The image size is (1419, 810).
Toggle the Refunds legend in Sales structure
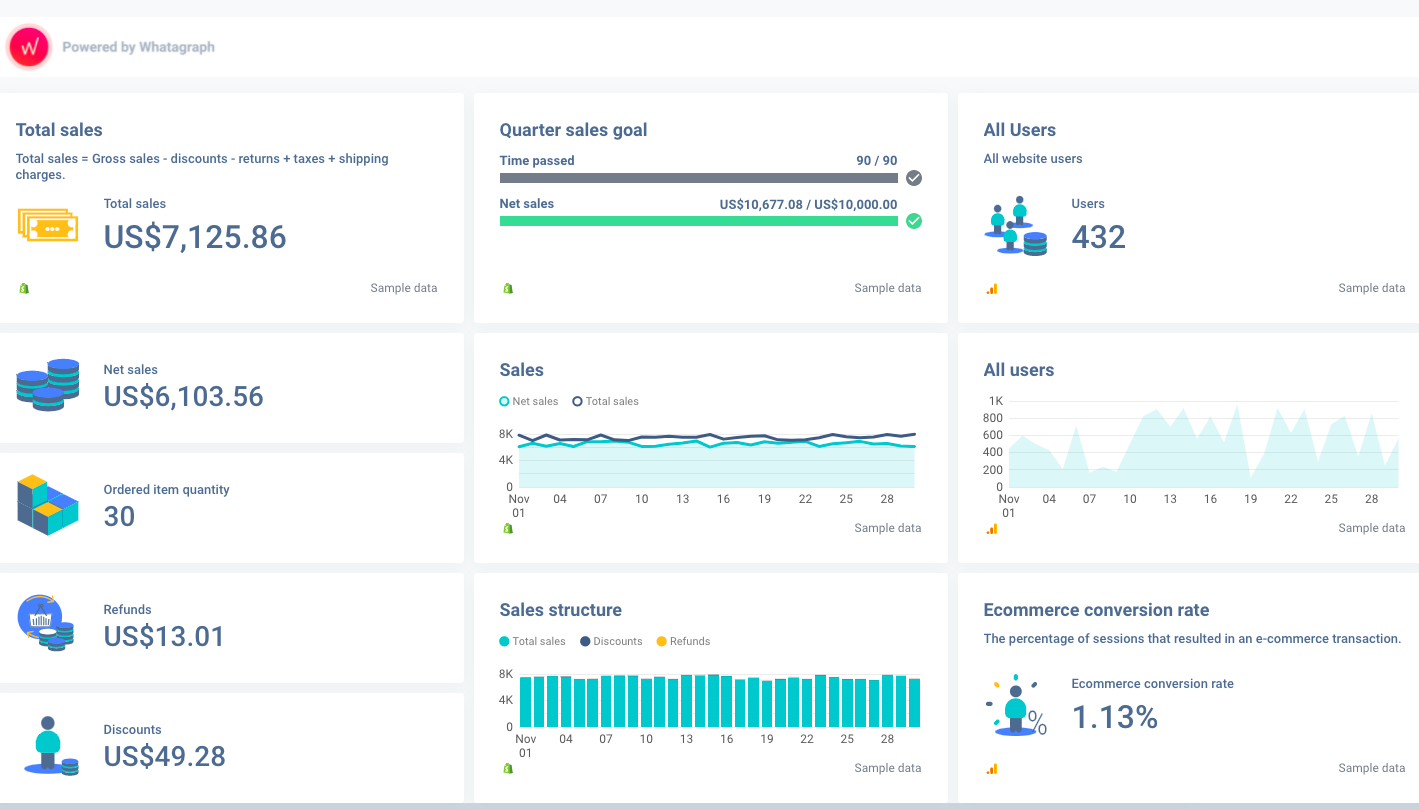683,641
